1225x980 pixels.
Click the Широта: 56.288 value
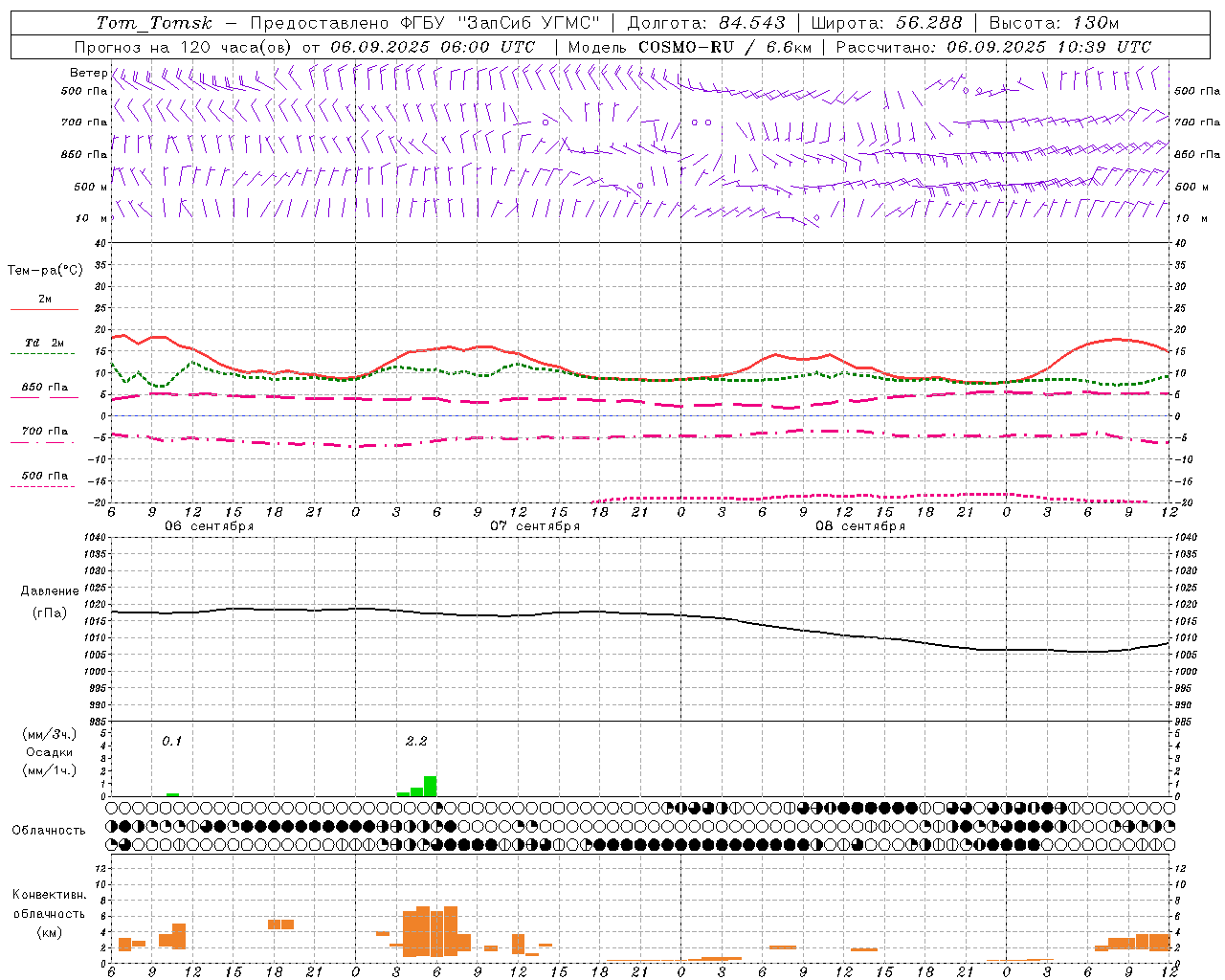click(x=887, y=23)
